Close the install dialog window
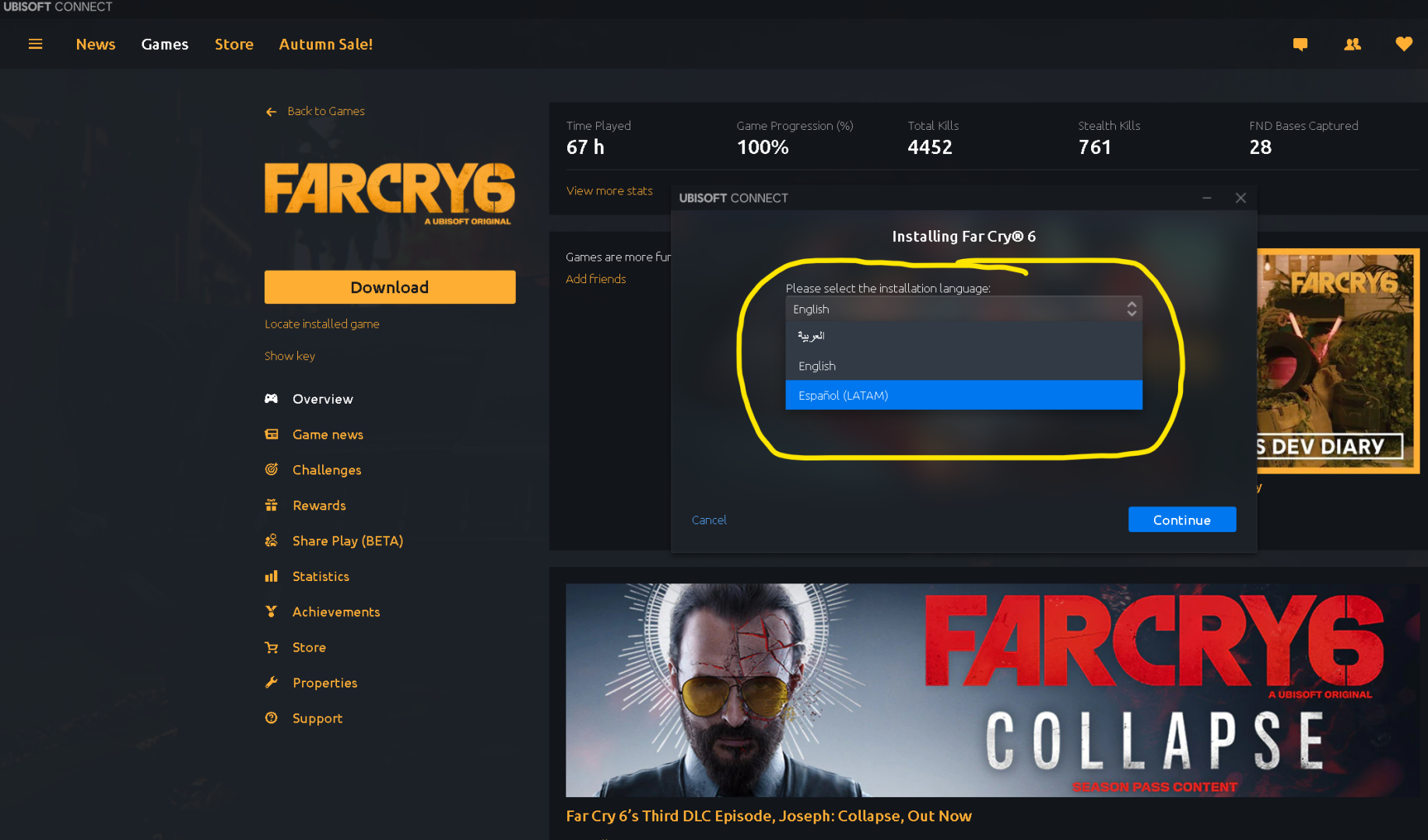 [x=1240, y=198]
